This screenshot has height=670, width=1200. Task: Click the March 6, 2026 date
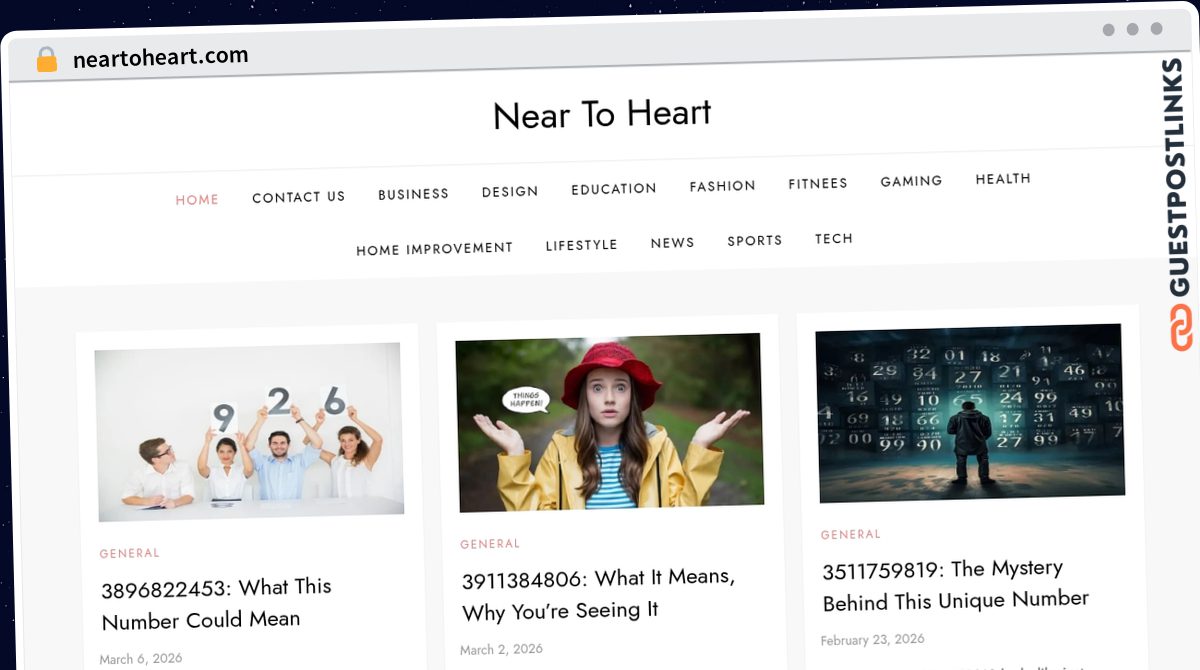[140, 659]
